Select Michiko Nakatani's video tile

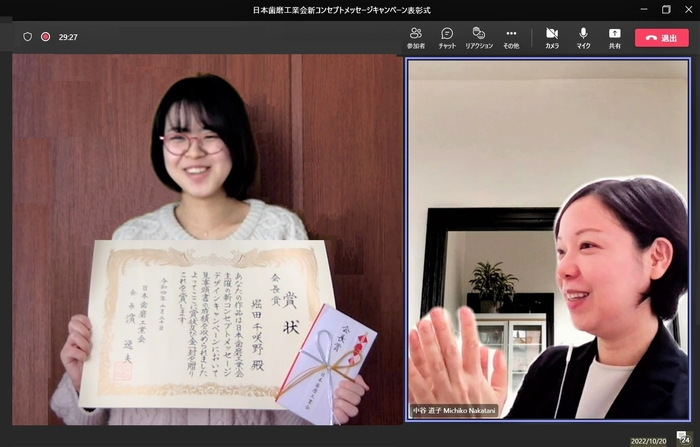(548, 238)
